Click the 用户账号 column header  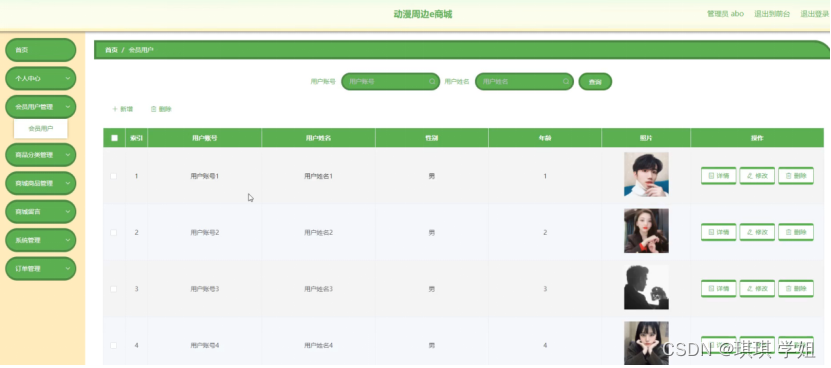[204, 138]
